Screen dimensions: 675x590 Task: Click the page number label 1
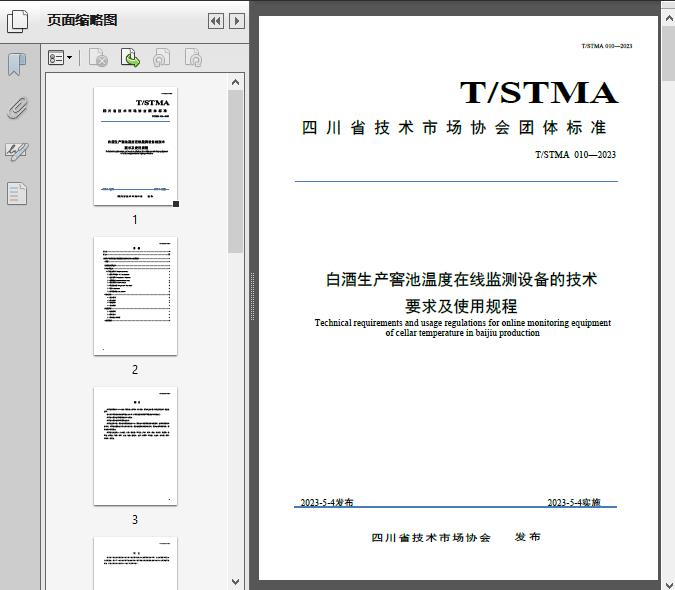pos(135,220)
